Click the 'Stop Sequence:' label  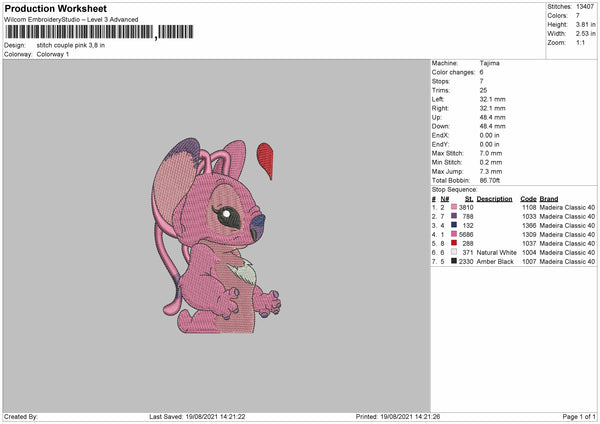point(455,189)
